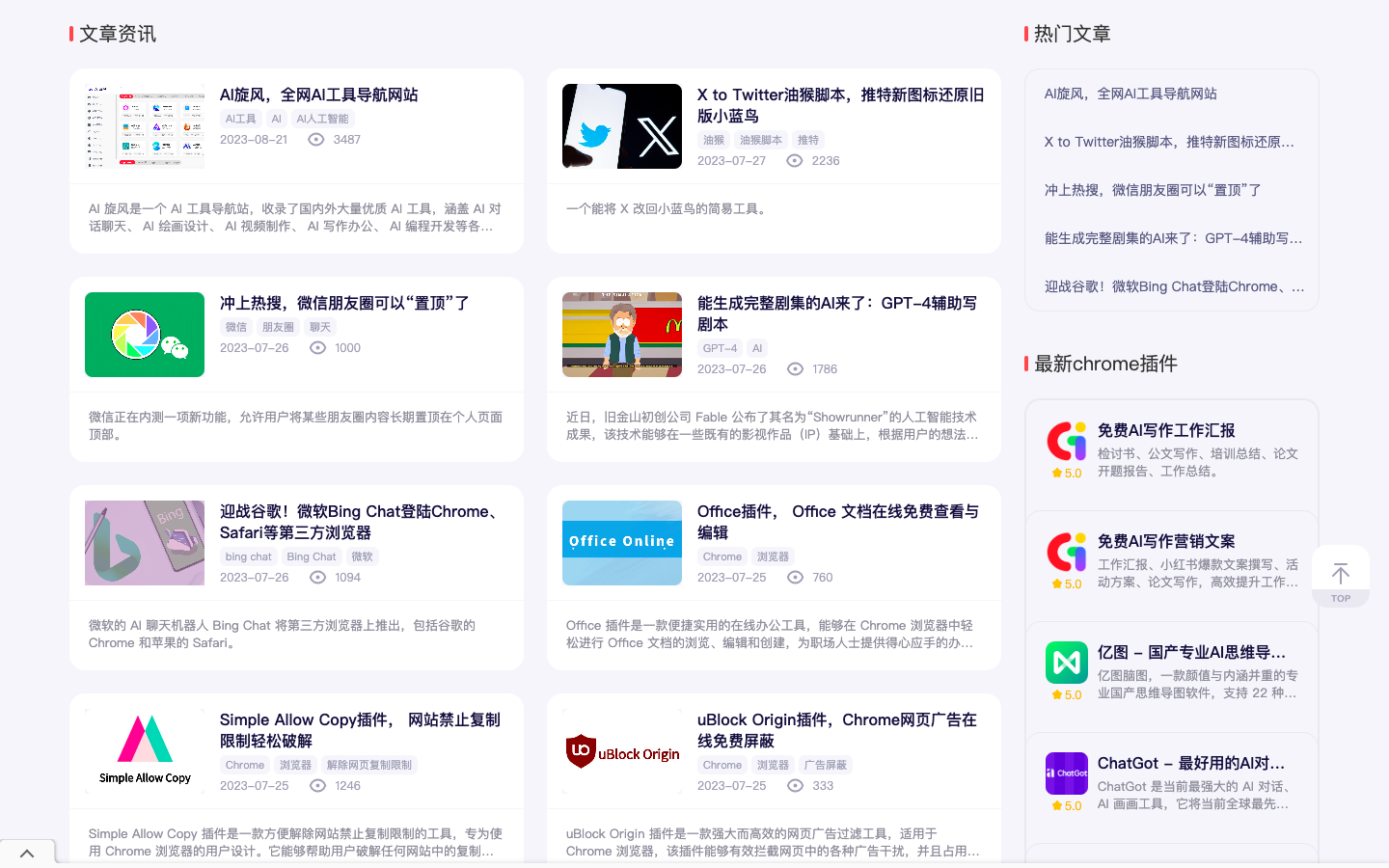Open article title 能生成完整剧集的AI来了
This screenshot has width=1389, height=868.
837,313
